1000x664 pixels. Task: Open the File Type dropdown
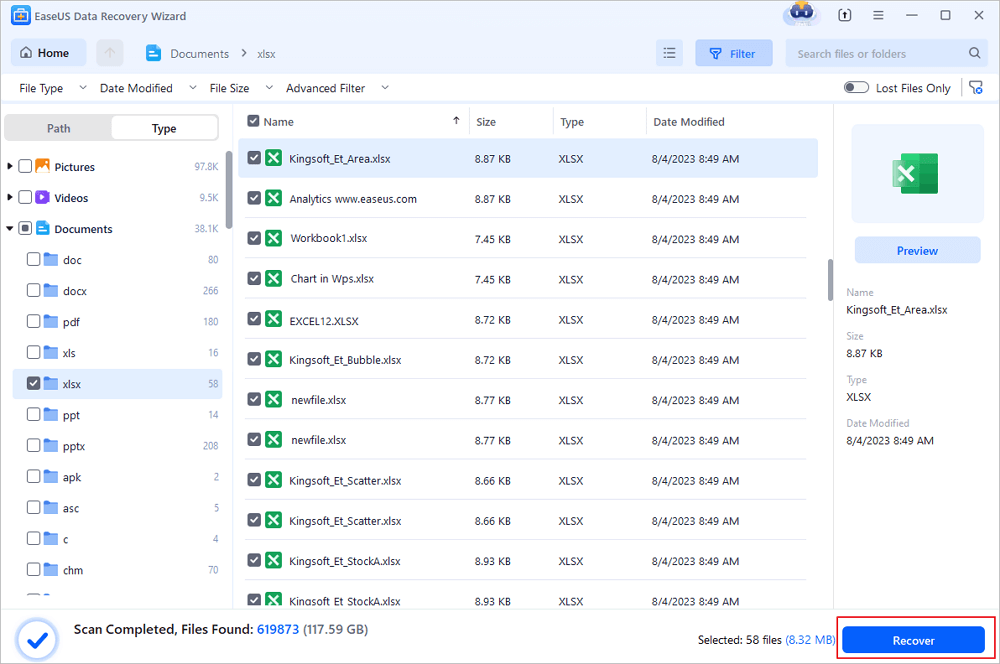click(x=52, y=88)
